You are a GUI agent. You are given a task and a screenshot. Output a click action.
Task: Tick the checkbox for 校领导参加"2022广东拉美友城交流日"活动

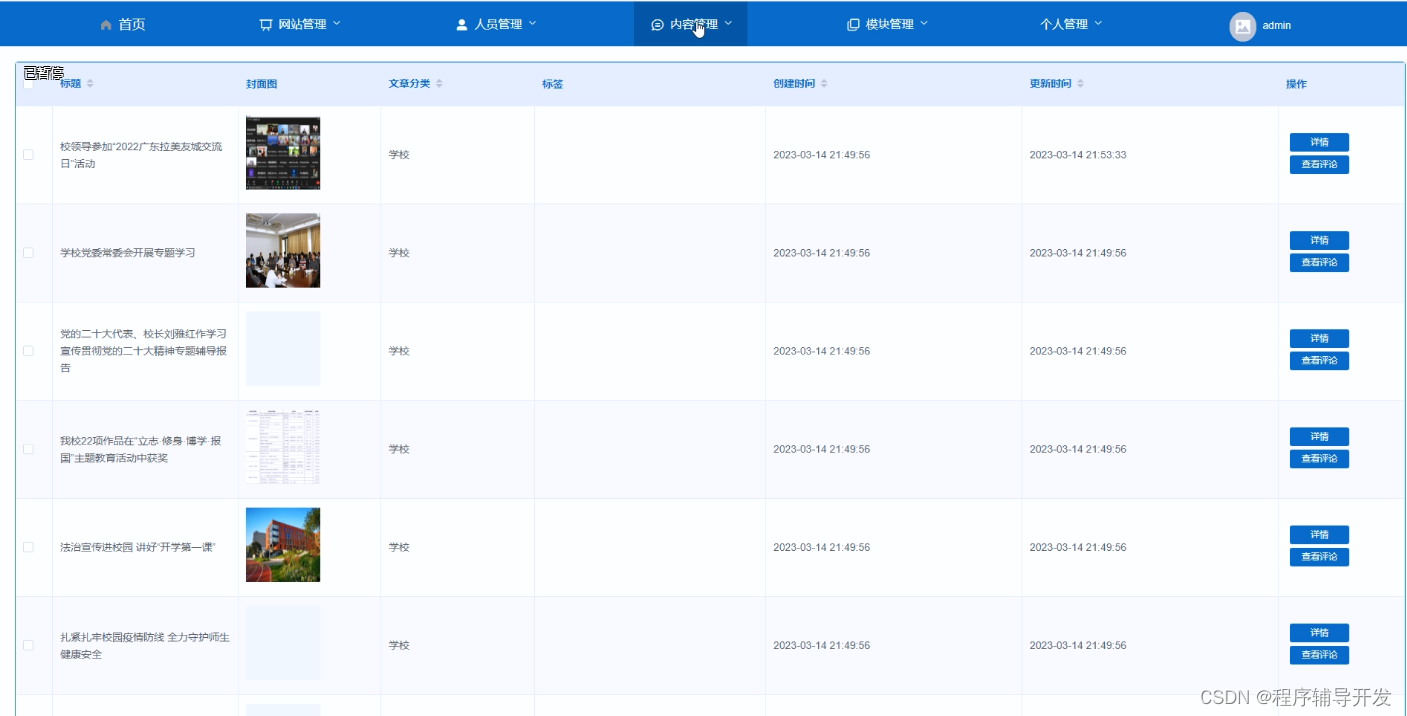[28, 155]
